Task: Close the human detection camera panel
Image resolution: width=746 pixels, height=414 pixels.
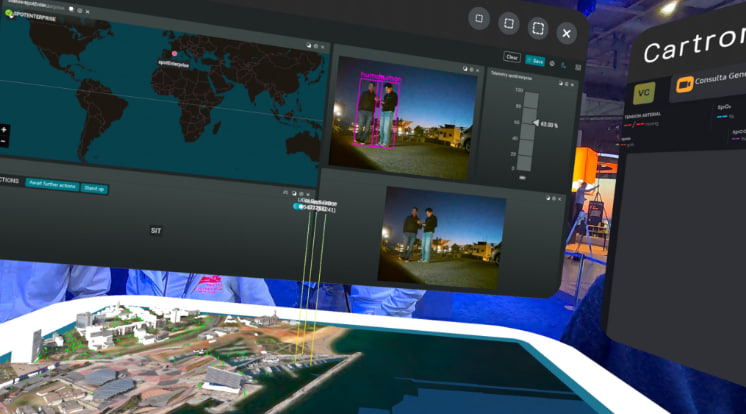Action: click(x=478, y=70)
